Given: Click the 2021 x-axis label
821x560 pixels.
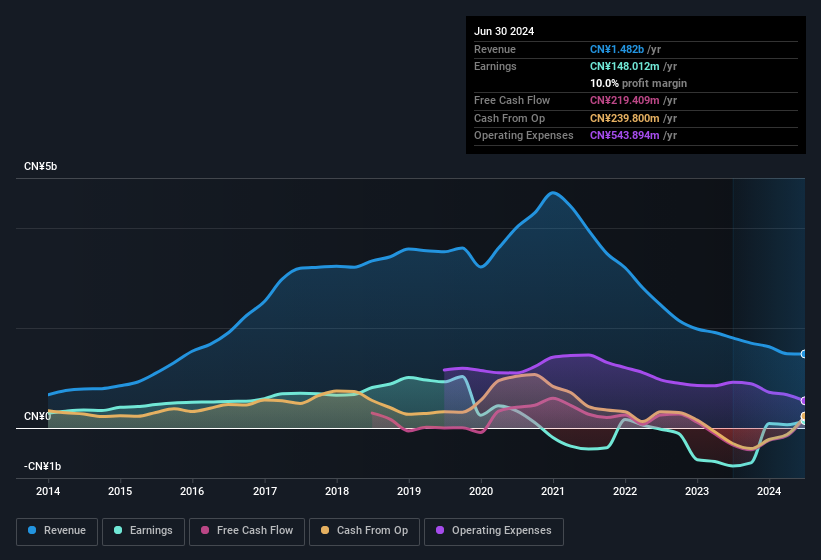Looking at the screenshot, I should 553,491.
